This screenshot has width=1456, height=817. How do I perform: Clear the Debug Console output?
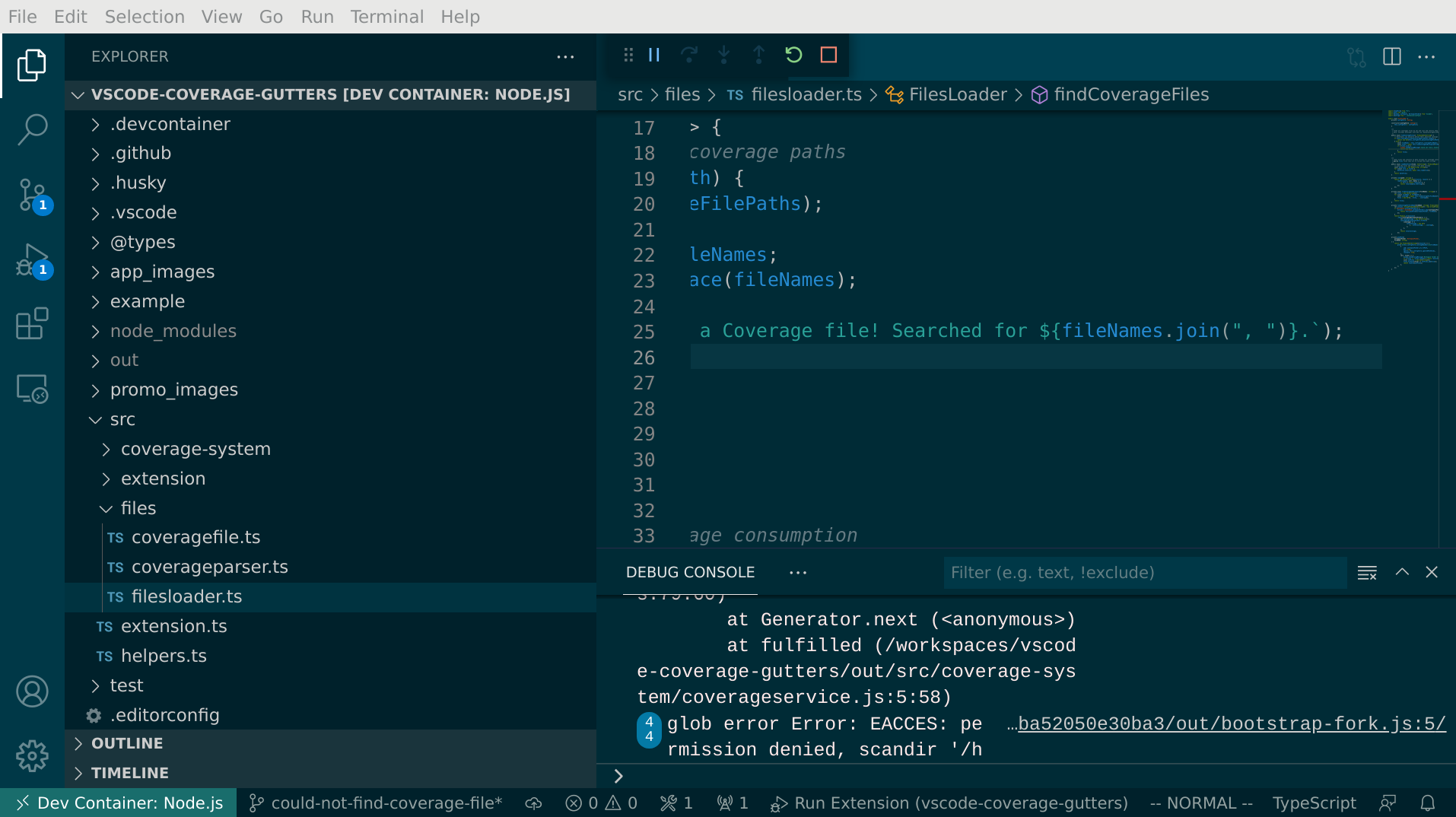click(x=1367, y=572)
